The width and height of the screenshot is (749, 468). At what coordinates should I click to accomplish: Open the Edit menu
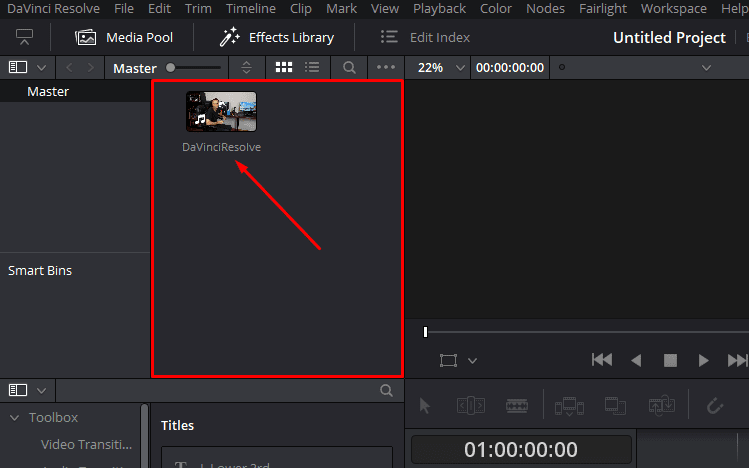point(159,9)
